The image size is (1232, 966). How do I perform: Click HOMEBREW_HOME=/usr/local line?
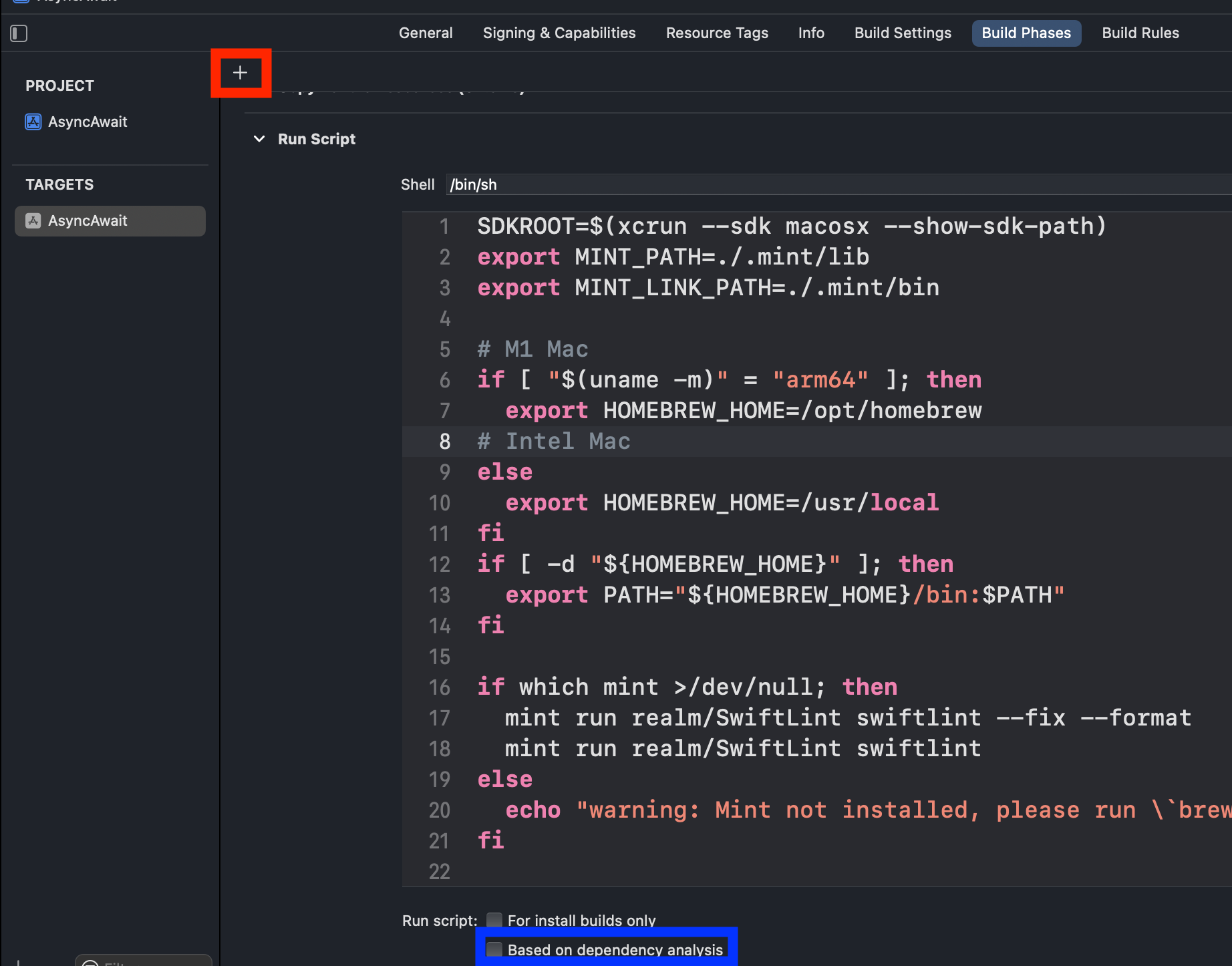click(x=722, y=503)
